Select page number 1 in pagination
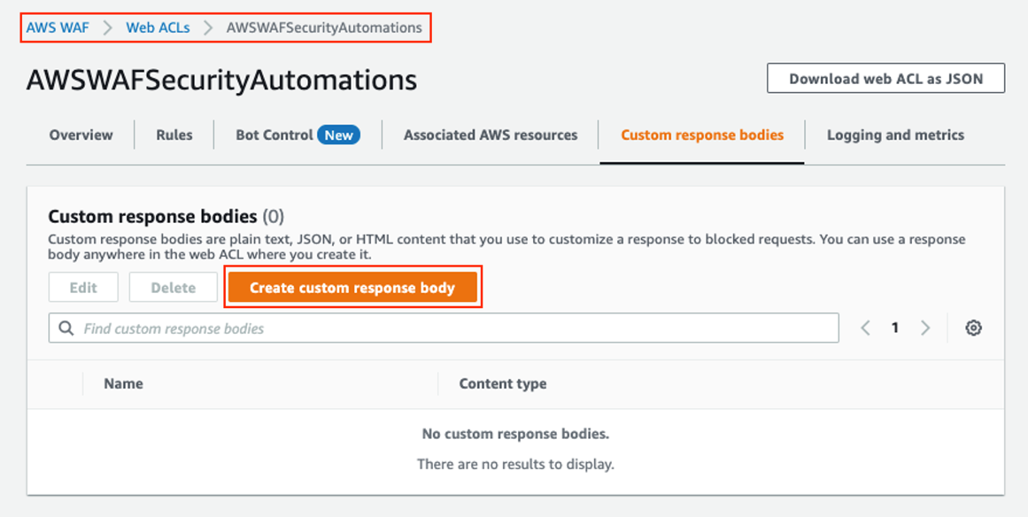 [x=895, y=328]
